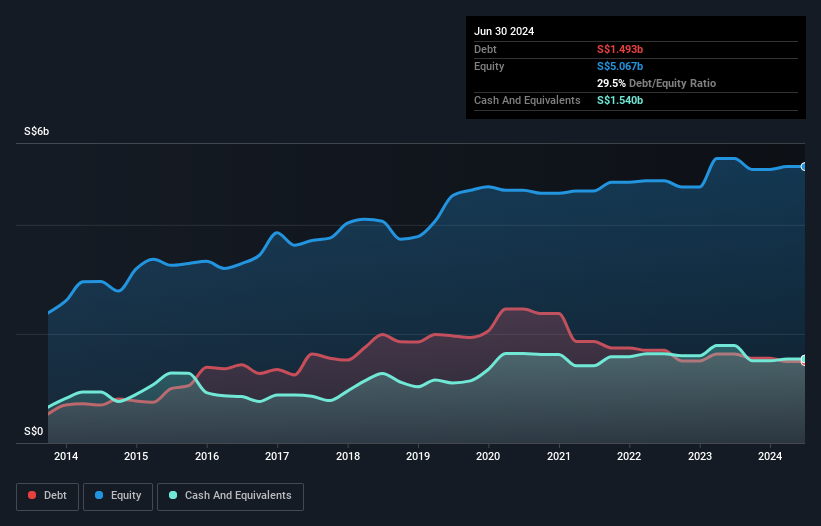Click the 2020 x-axis label

pos(488,456)
